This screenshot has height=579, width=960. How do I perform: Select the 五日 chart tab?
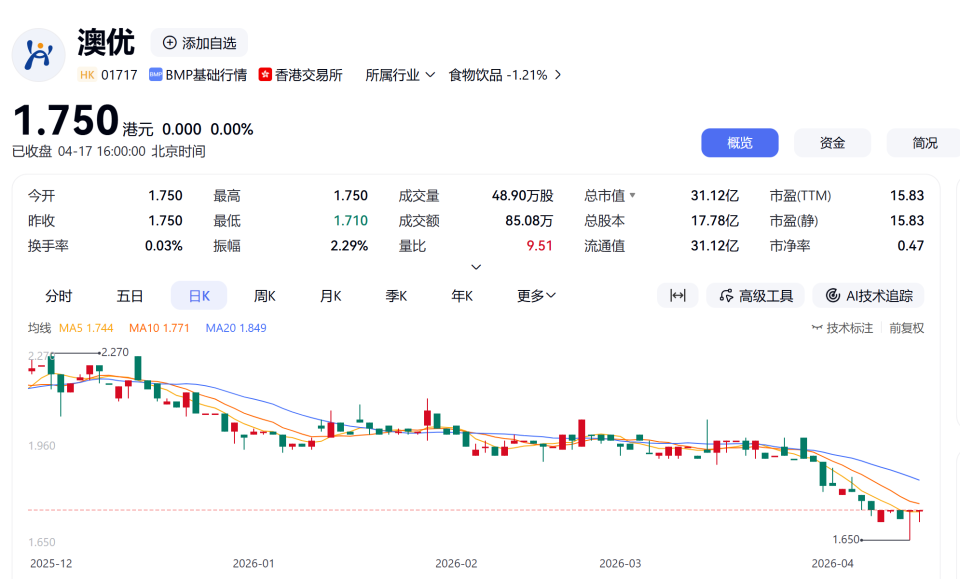pyautogui.click(x=130, y=296)
